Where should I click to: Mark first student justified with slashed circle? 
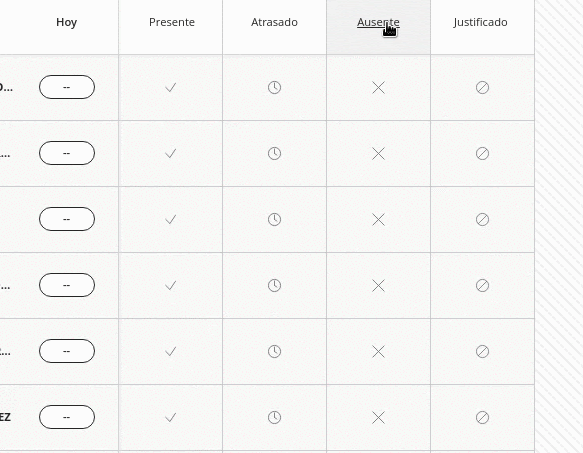[x=482, y=87]
